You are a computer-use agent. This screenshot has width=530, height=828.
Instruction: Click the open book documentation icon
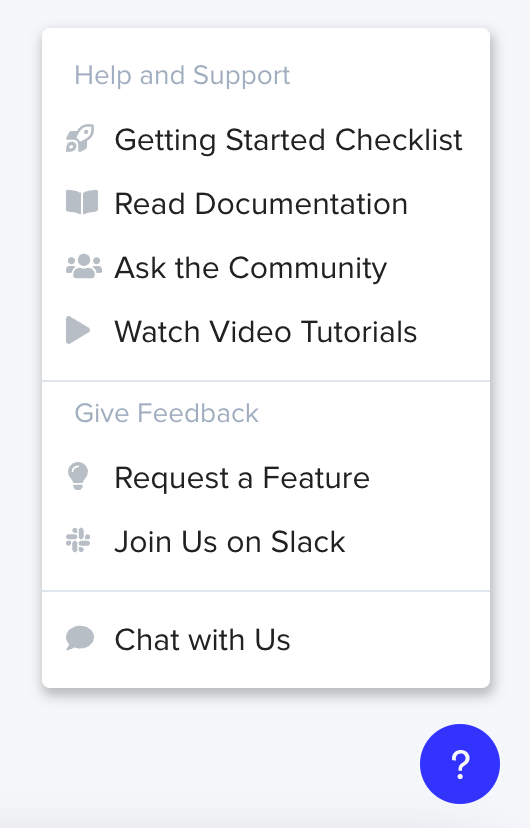[82, 202]
